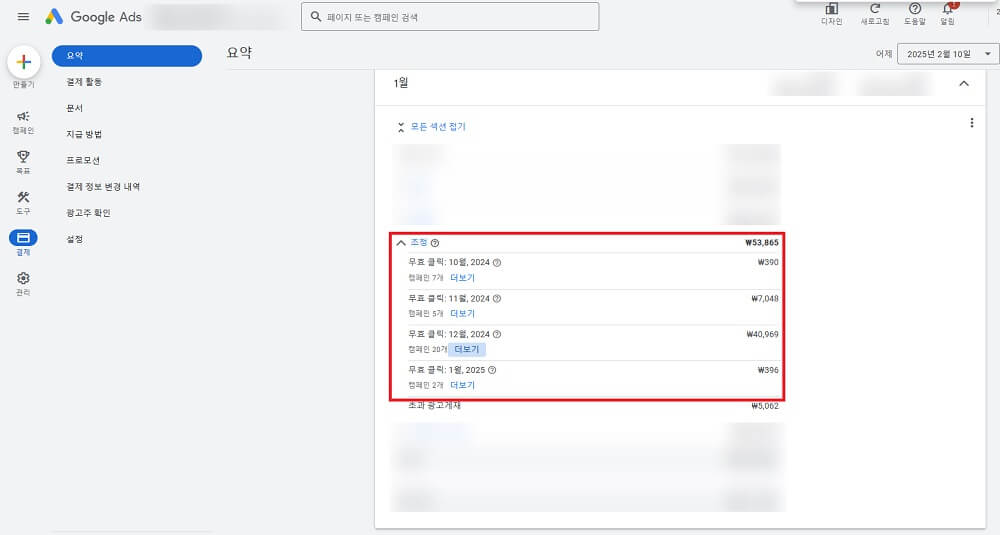Open the 2025년 2월 10일 date dropdown
The width and height of the screenshot is (1000, 535).
(x=948, y=54)
